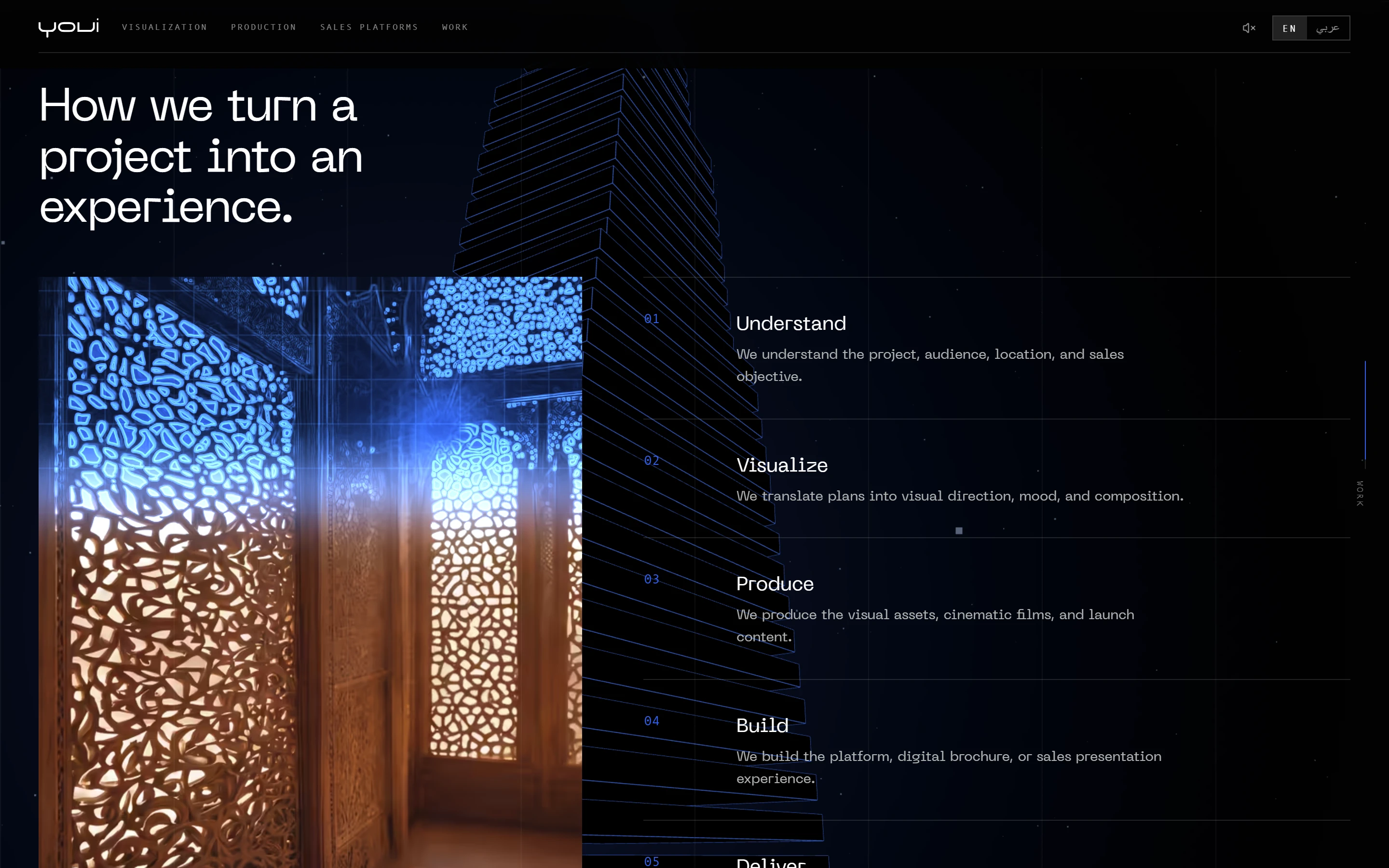Click text 'We build the platform, digital brochure'
The image size is (1389, 868).
click(874, 757)
